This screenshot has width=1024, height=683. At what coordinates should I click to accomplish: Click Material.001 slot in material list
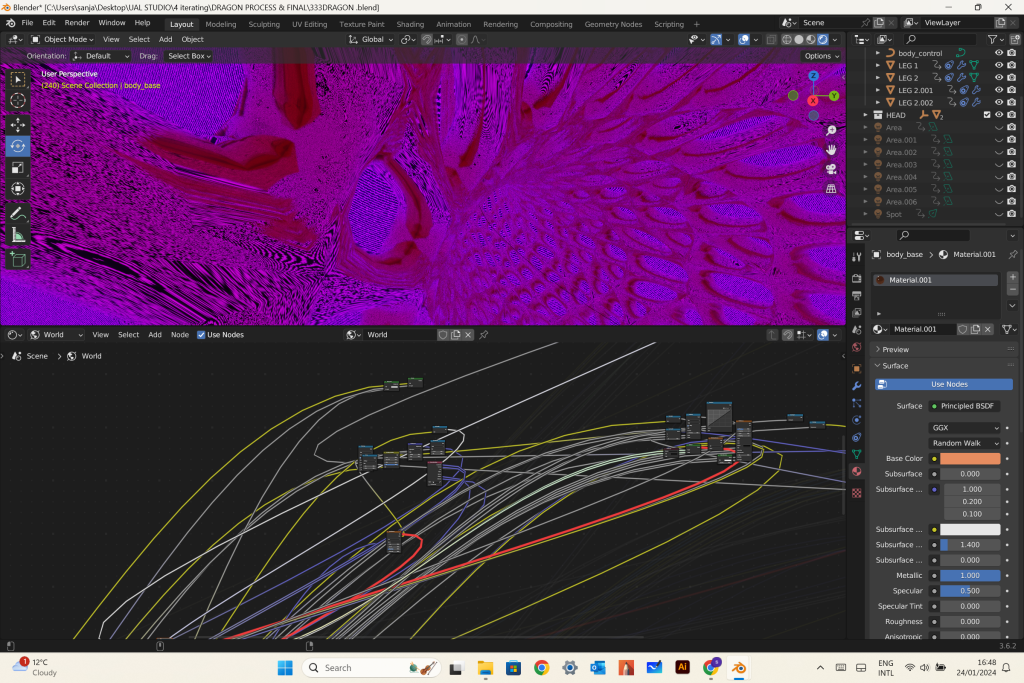936,280
